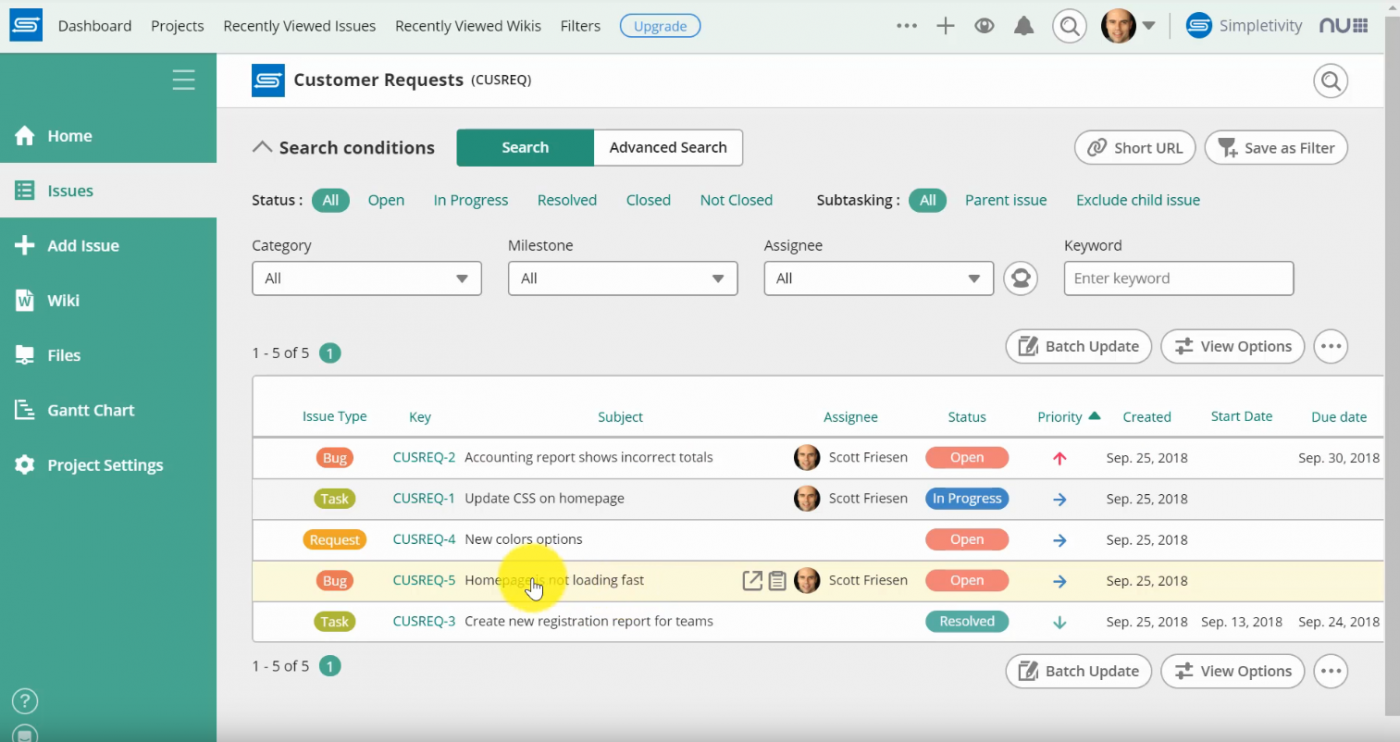Open CUSREQ-5 in new window icon
The width and height of the screenshot is (1400, 742).
tap(752, 580)
